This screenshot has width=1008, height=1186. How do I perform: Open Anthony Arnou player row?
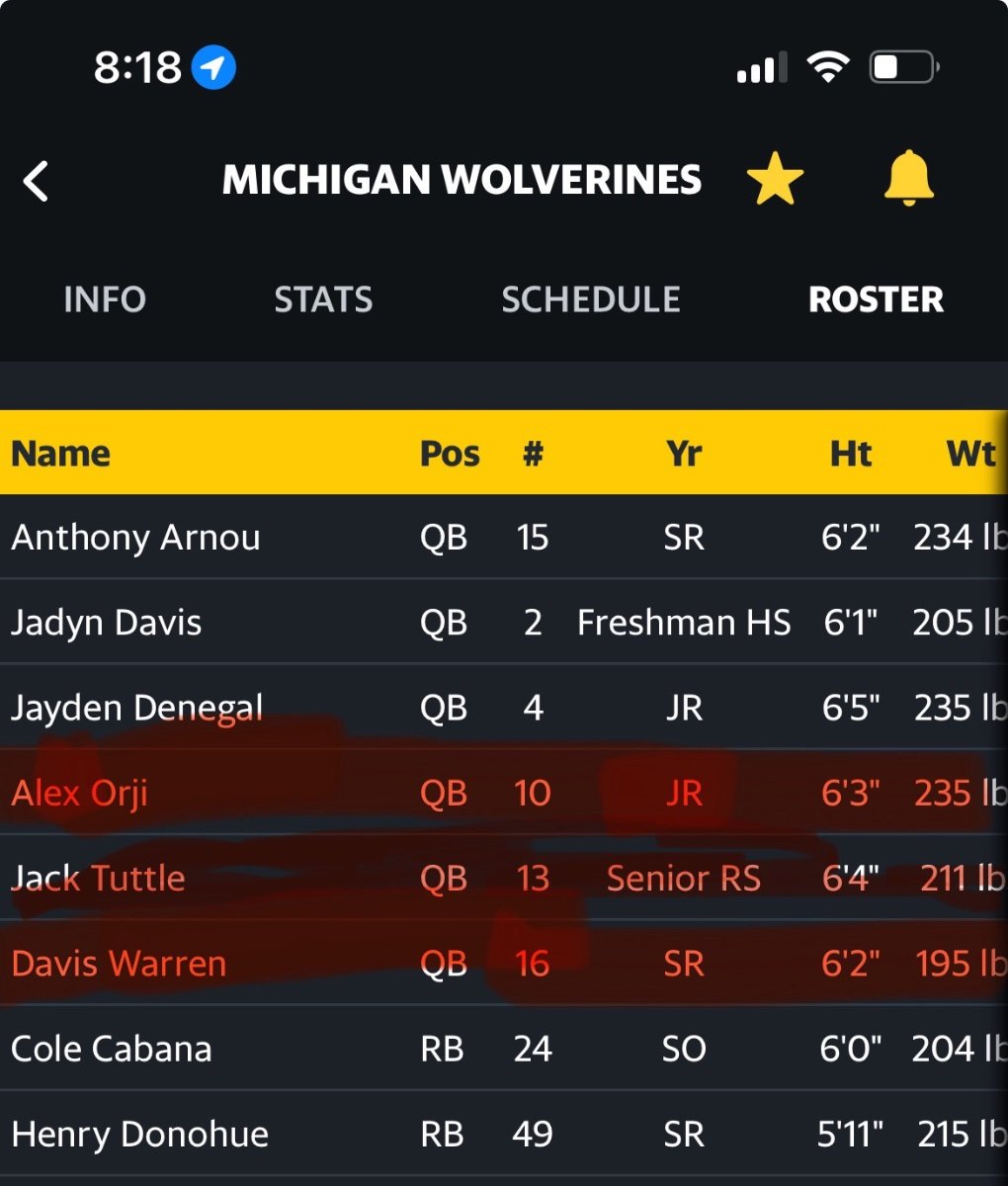coord(136,538)
